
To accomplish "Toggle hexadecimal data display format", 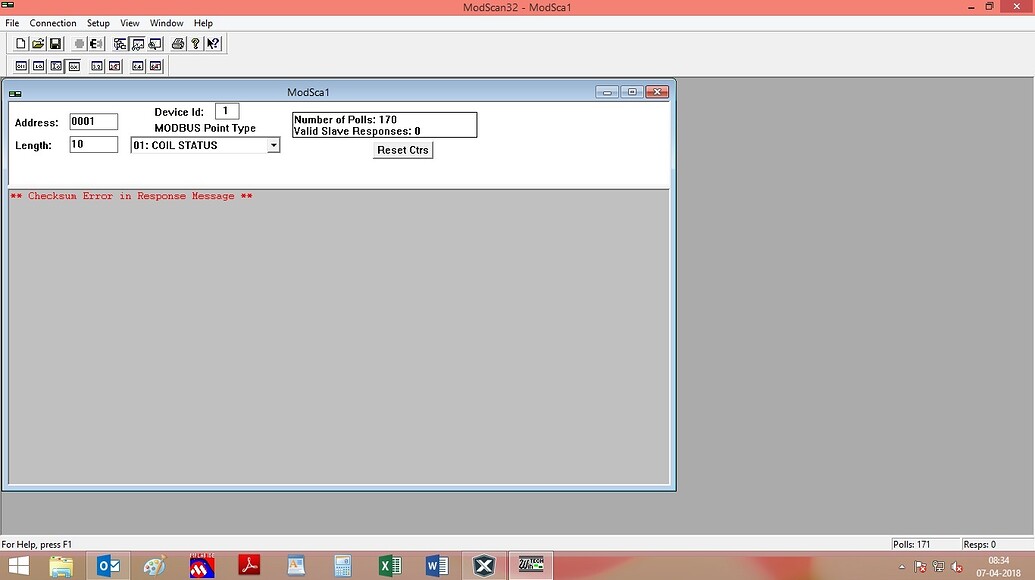I will 74,66.
